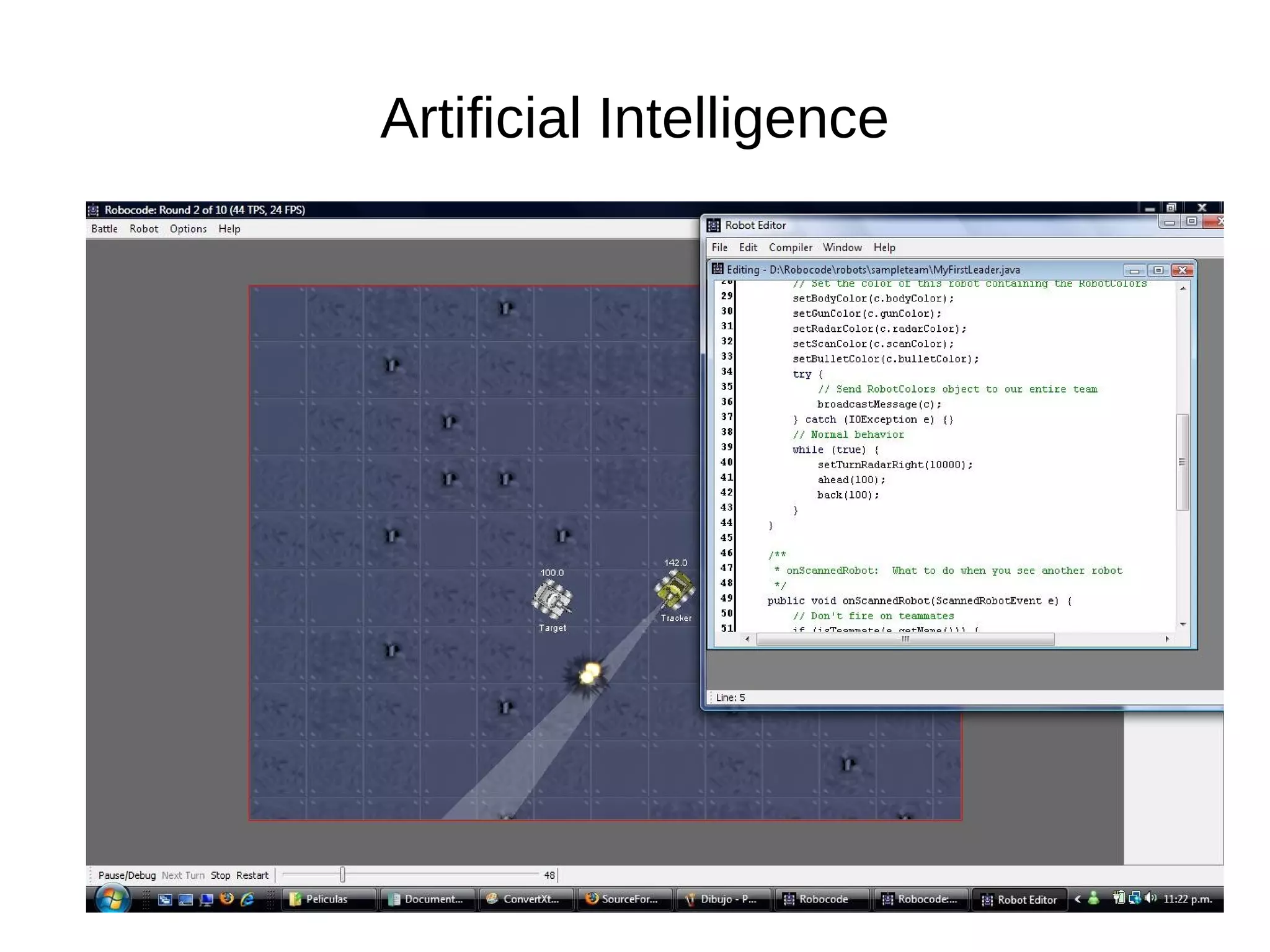Click Robot Editor title bar icon
1270x952 pixels.
(714, 225)
